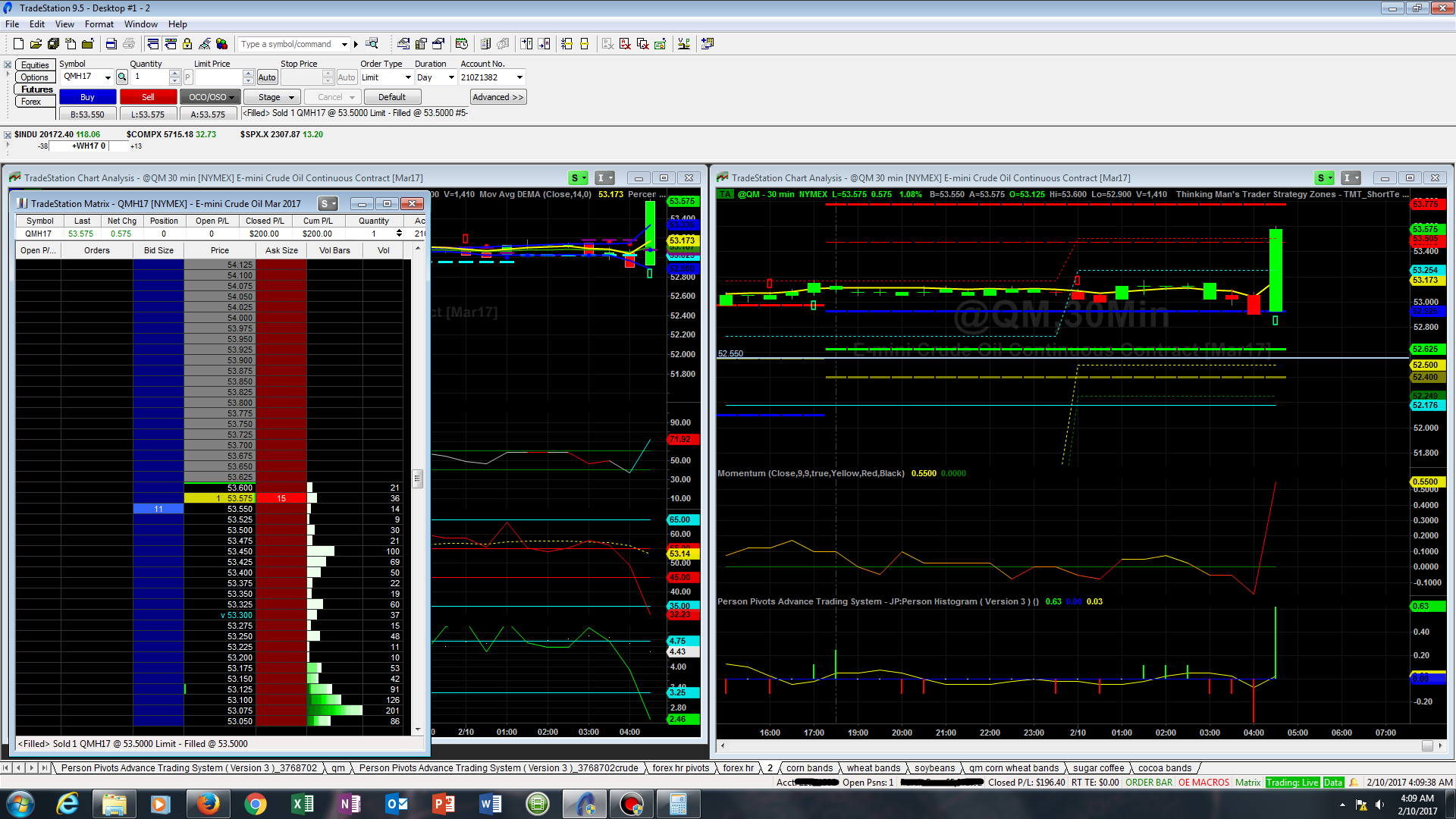1456x819 pixels.
Task: Click the Advanced >> button
Action: (497, 97)
